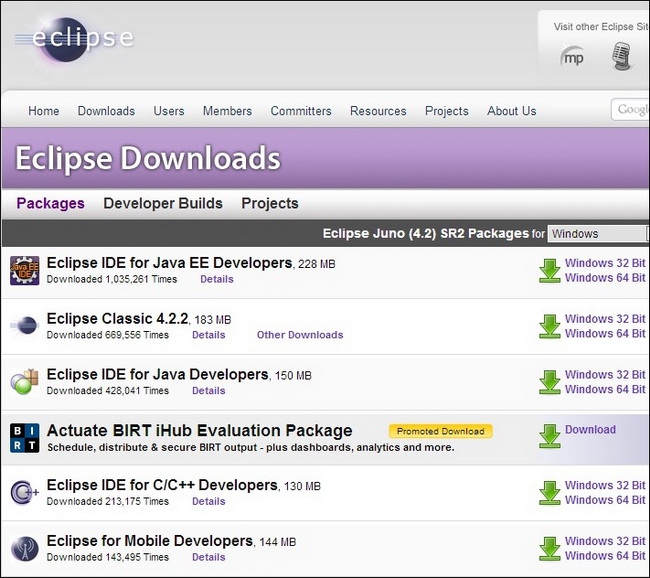Download Java EE Developers Windows 32 Bit

[x=605, y=263]
